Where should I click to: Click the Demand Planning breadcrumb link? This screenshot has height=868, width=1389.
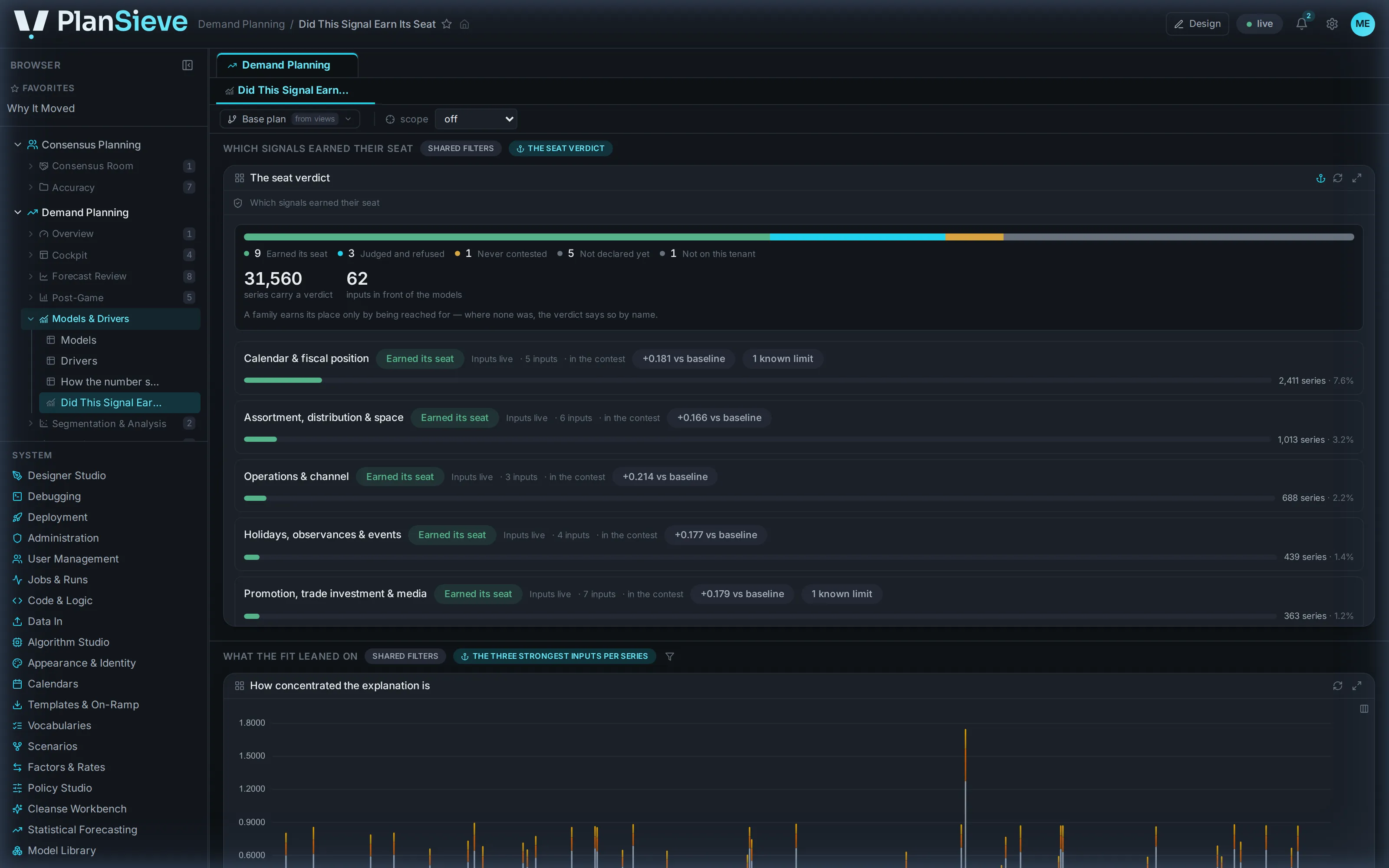point(241,24)
